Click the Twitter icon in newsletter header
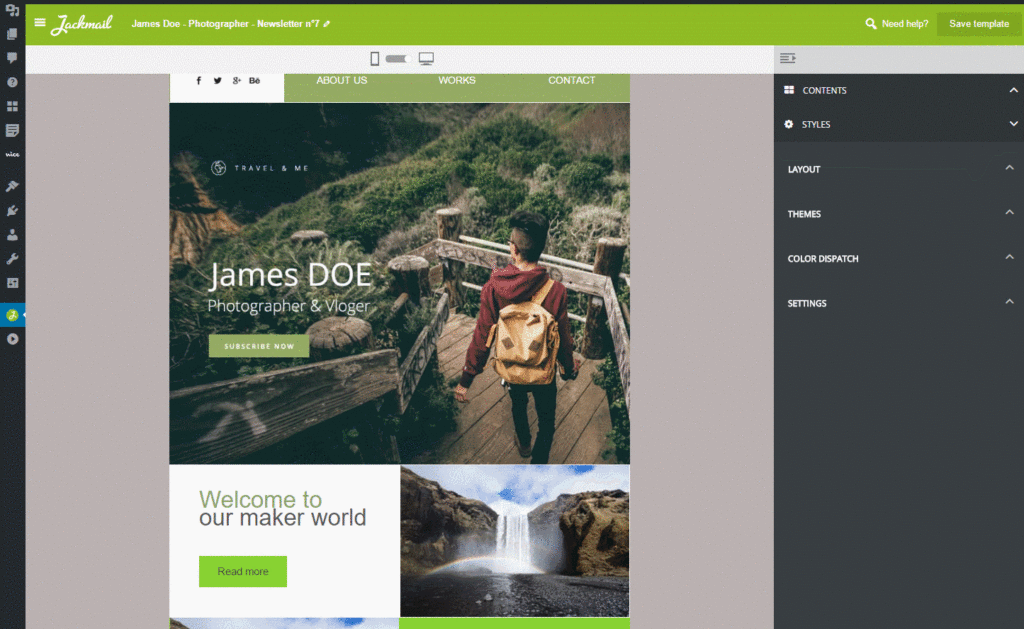The width and height of the screenshot is (1024, 629). tap(217, 80)
